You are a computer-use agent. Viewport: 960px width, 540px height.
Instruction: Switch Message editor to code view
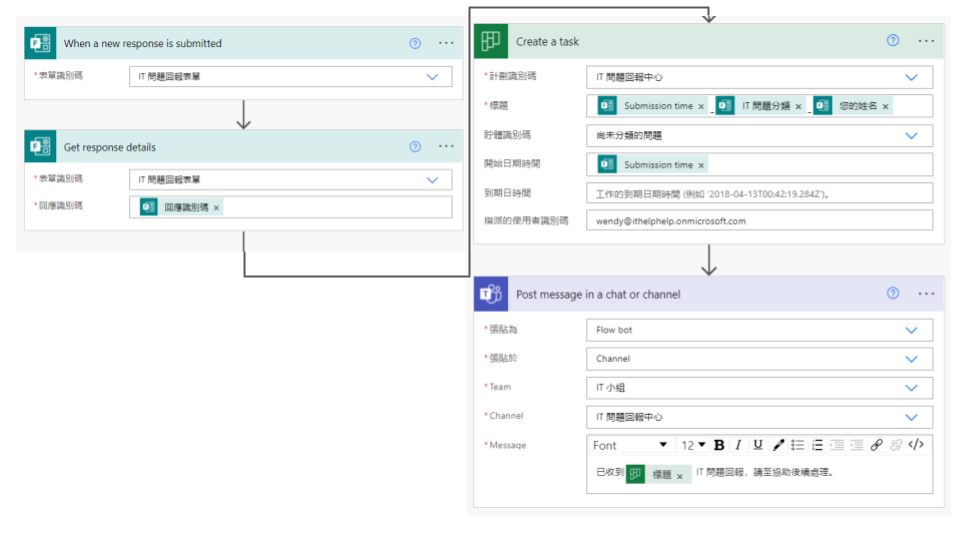point(916,445)
